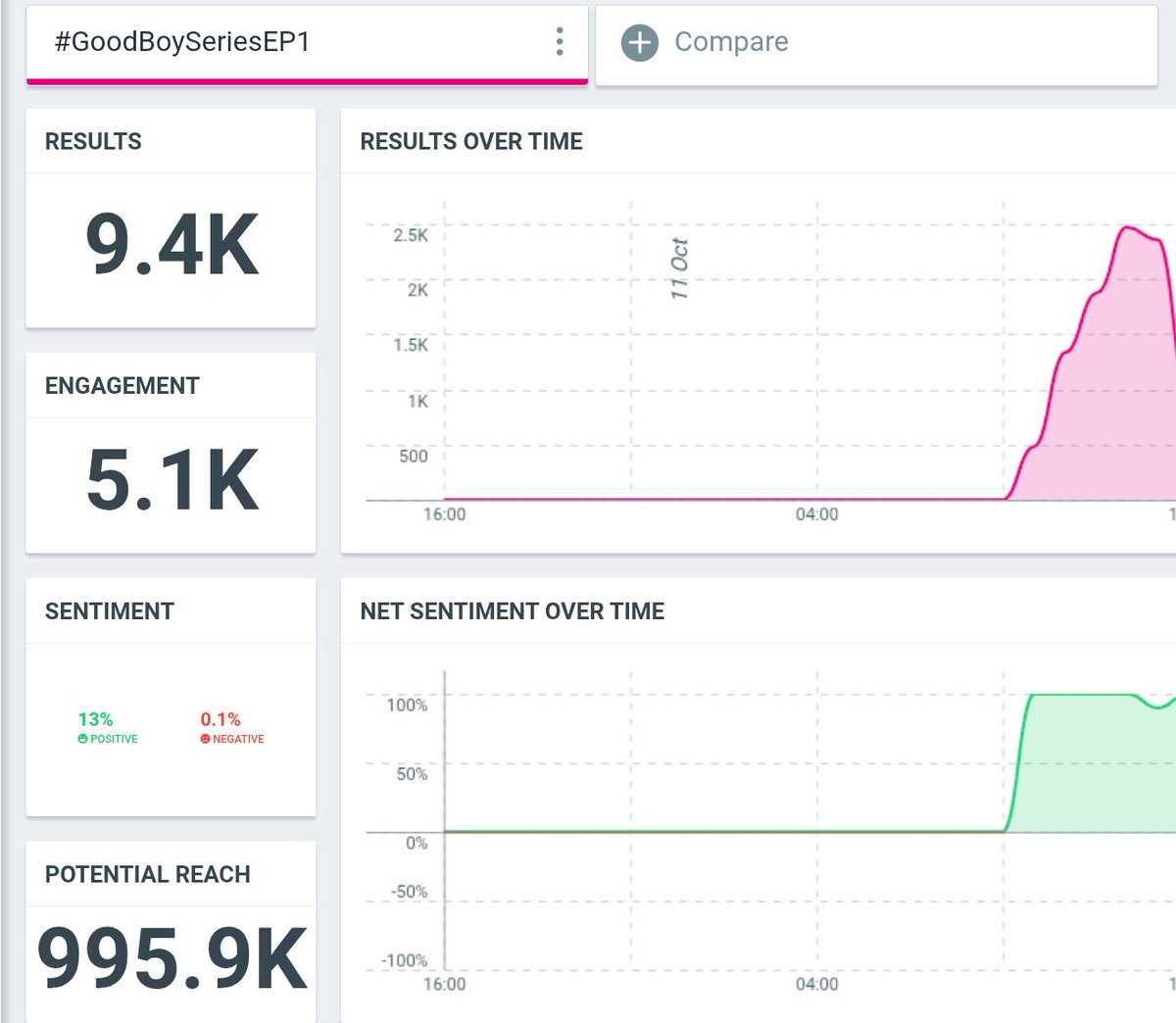Click the 2.5K gridline label on the results chart
Image resolution: width=1176 pixels, height=1023 pixels.
(x=411, y=235)
